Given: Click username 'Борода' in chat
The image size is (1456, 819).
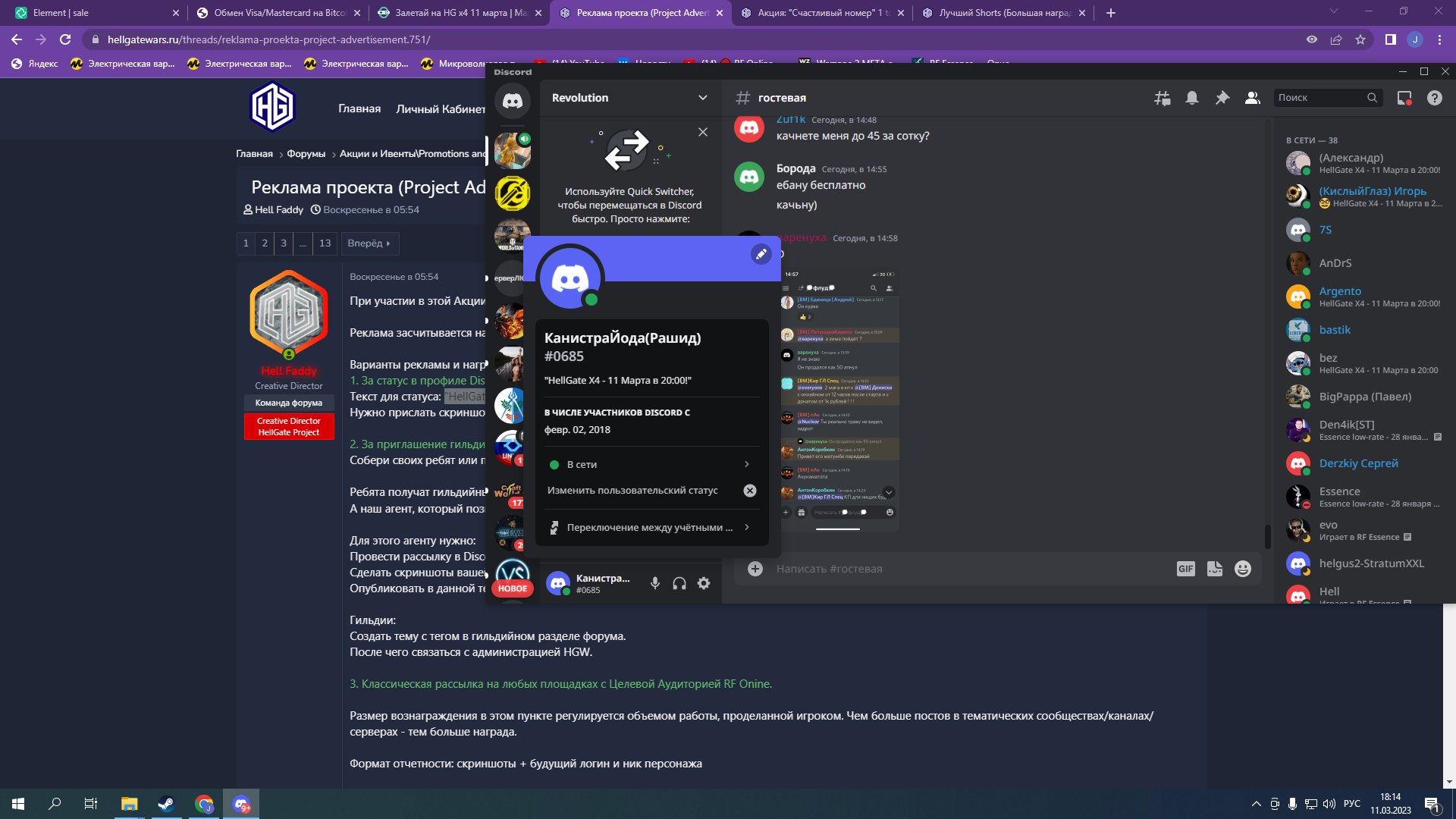Looking at the screenshot, I should (795, 168).
